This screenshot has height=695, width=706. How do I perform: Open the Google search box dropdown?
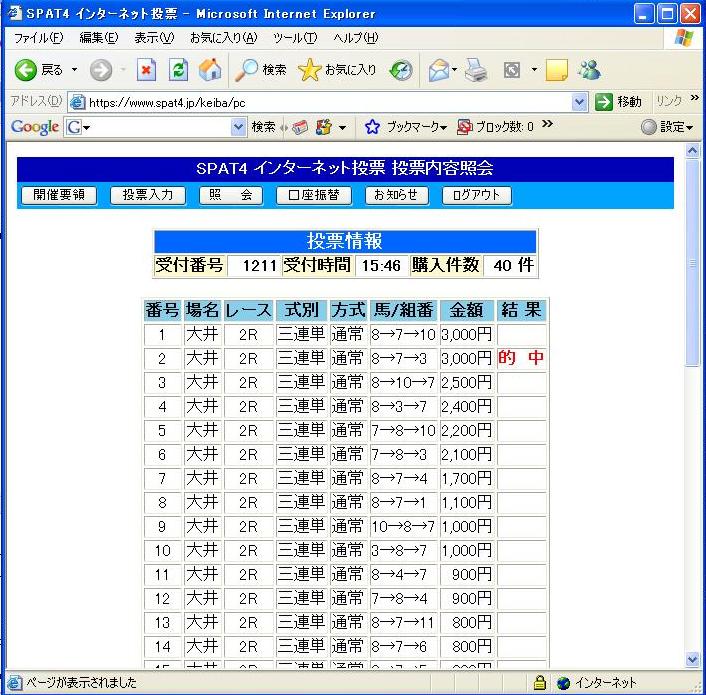[238, 127]
